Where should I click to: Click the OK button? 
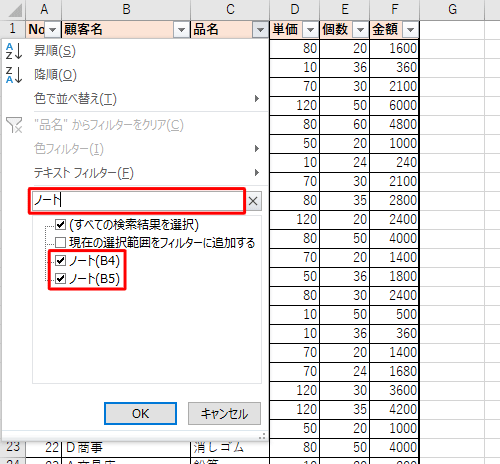(140, 413)
